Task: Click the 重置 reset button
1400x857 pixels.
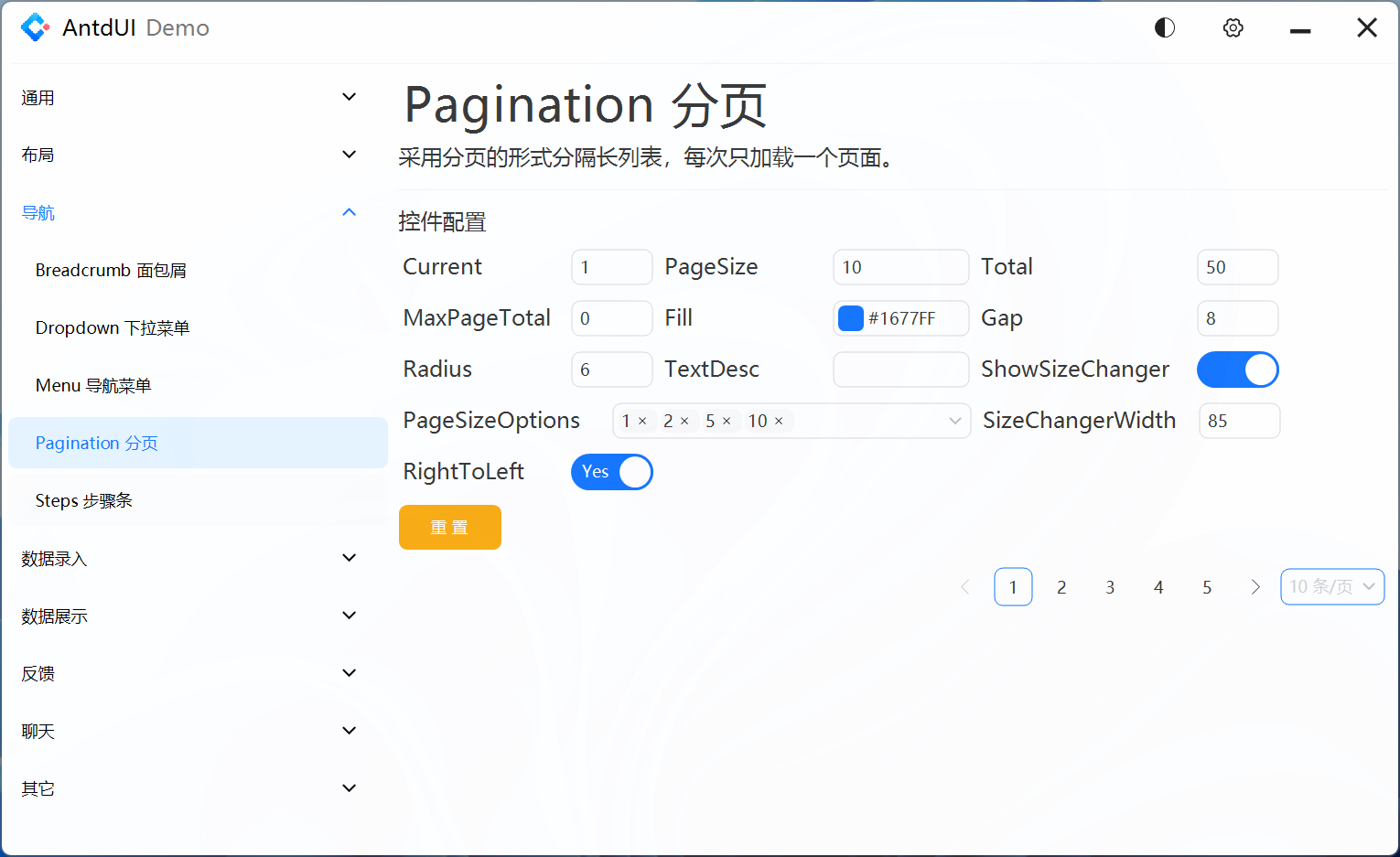Action: (449, 527)
